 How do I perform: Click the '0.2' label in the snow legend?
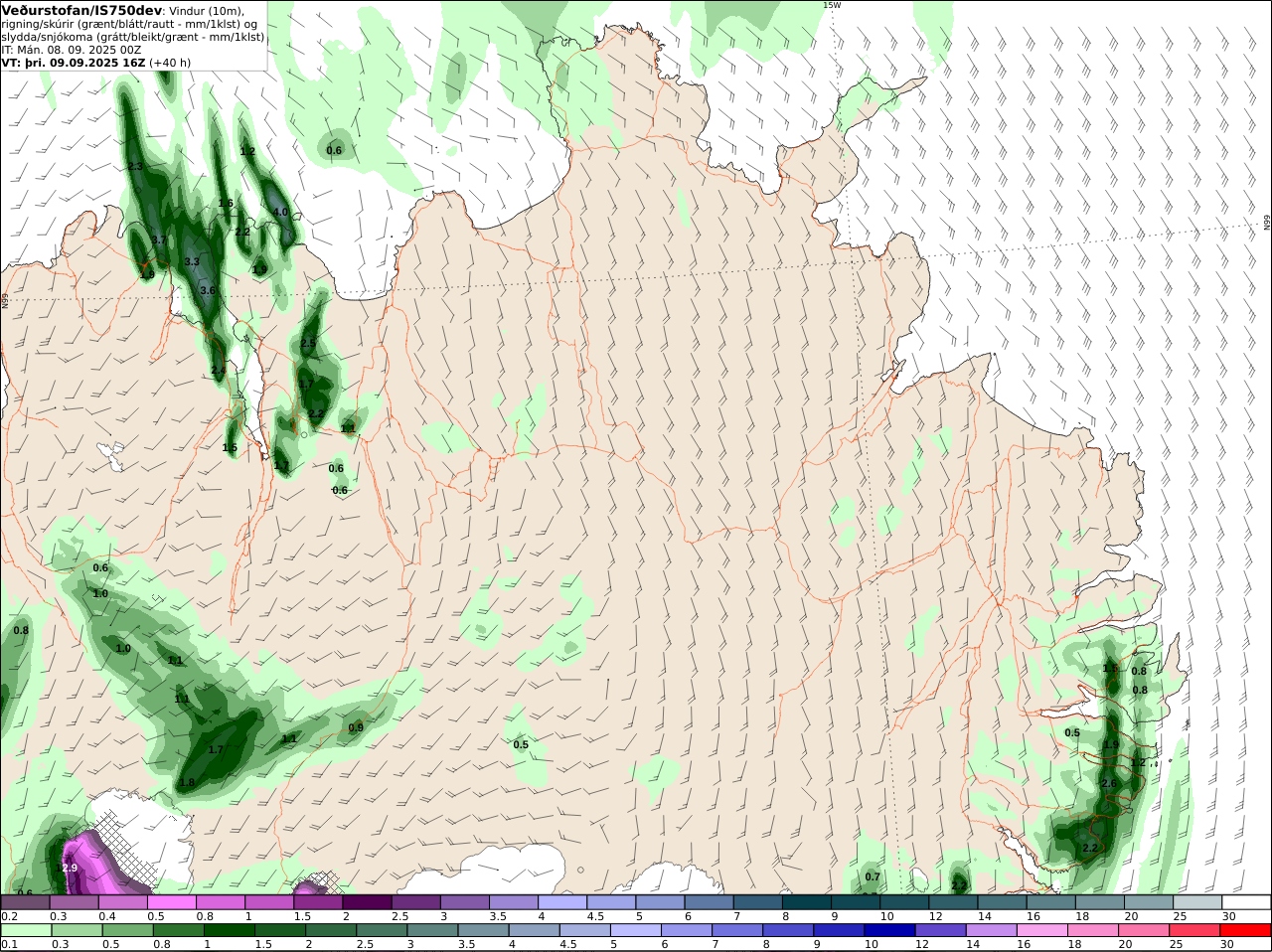pyautogui.click(x=9, y=916)
